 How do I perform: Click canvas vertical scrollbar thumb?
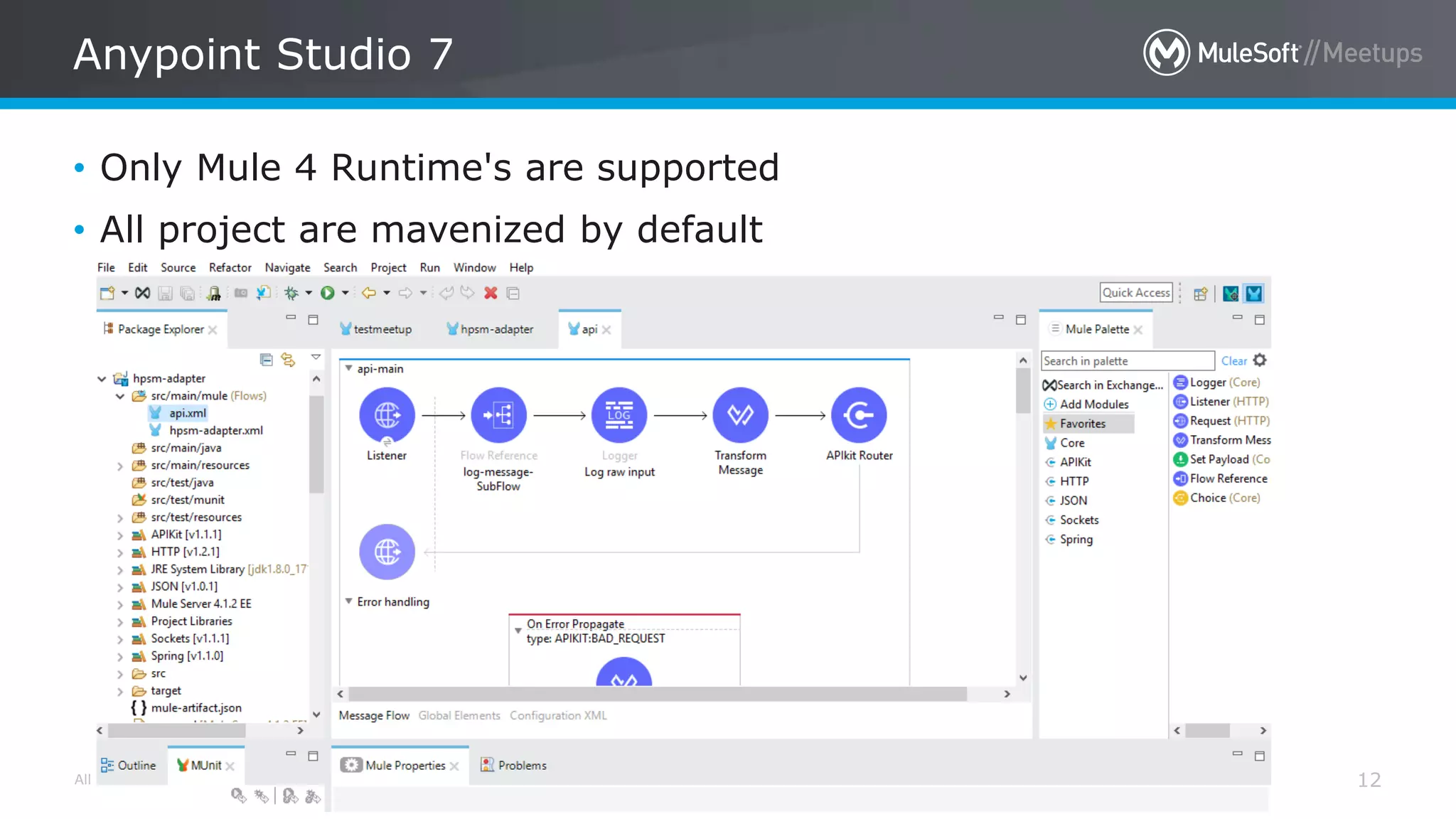(1023, 392)
